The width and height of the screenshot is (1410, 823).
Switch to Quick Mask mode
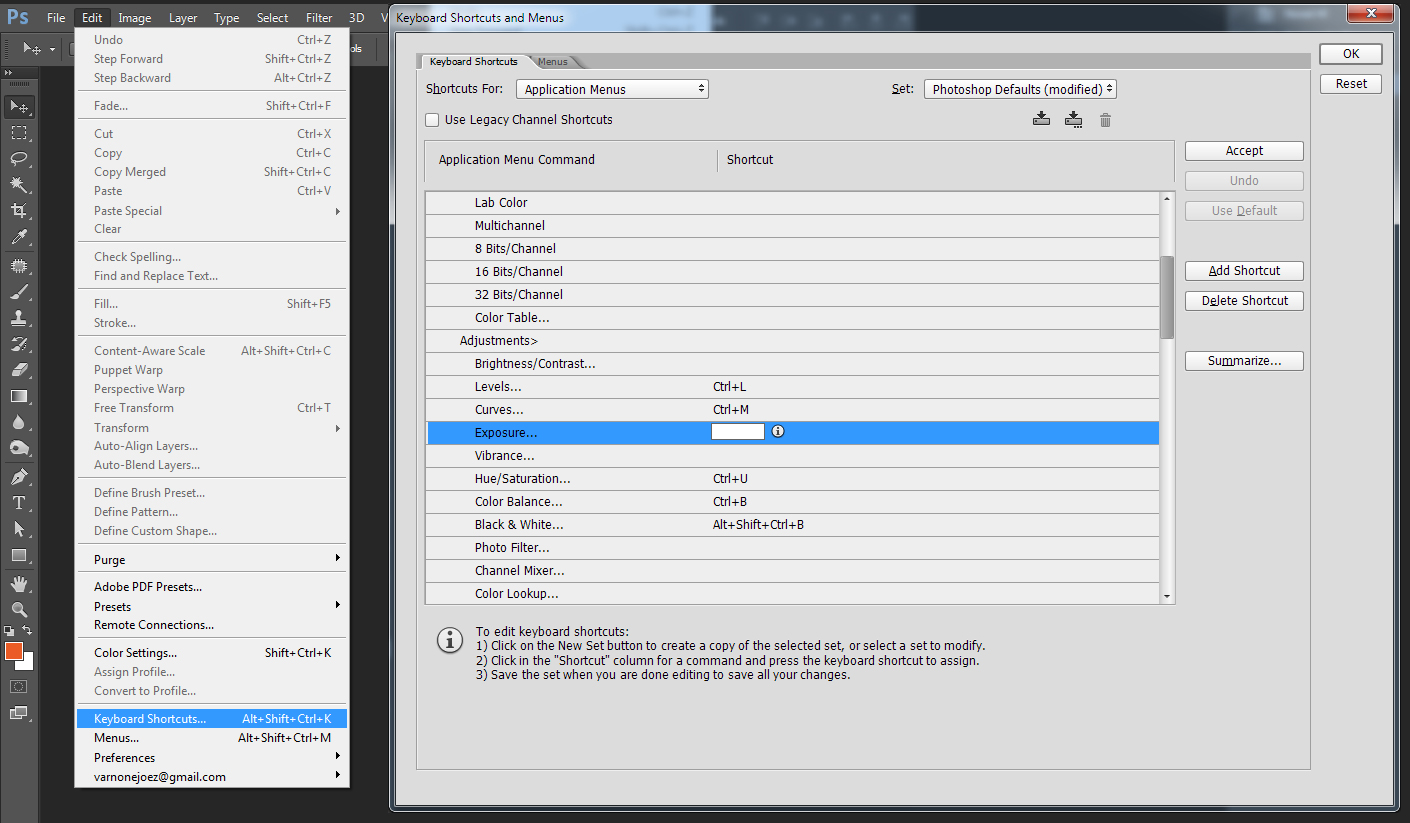[x=20, y=687]
